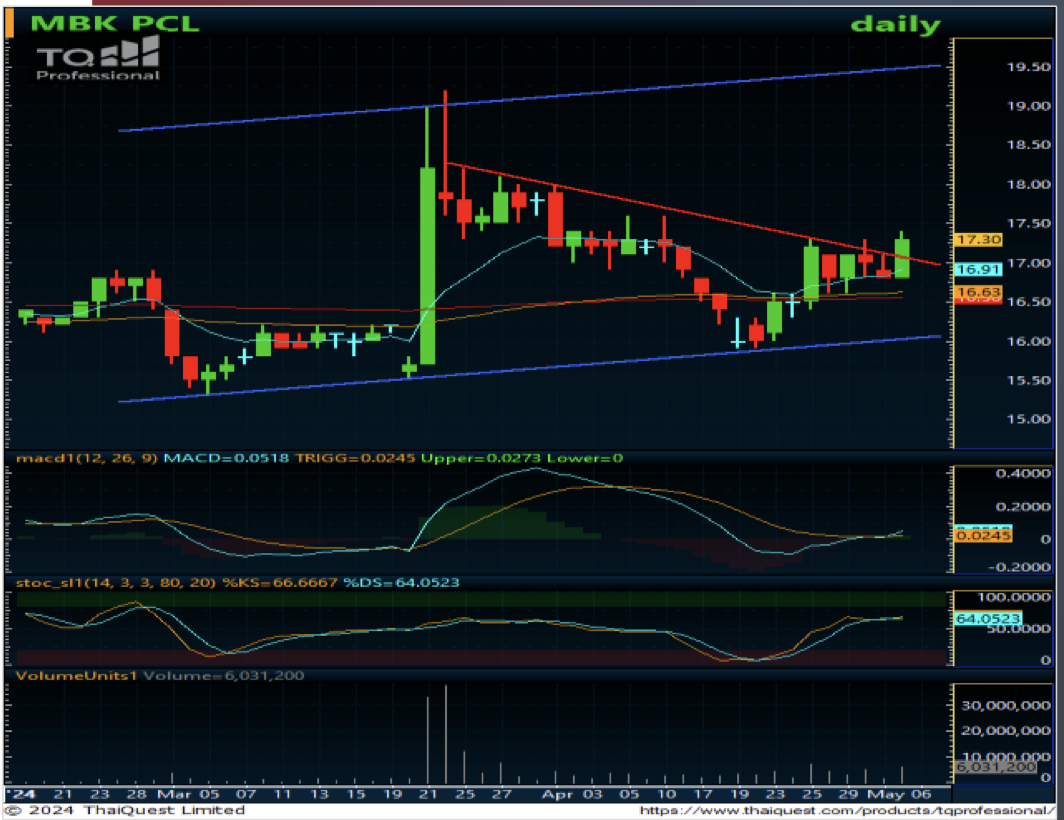Image resolution: width=1064 pixels, height=820 pixels.
Task: Click the Mar date axis label
Action: [174, 794]
